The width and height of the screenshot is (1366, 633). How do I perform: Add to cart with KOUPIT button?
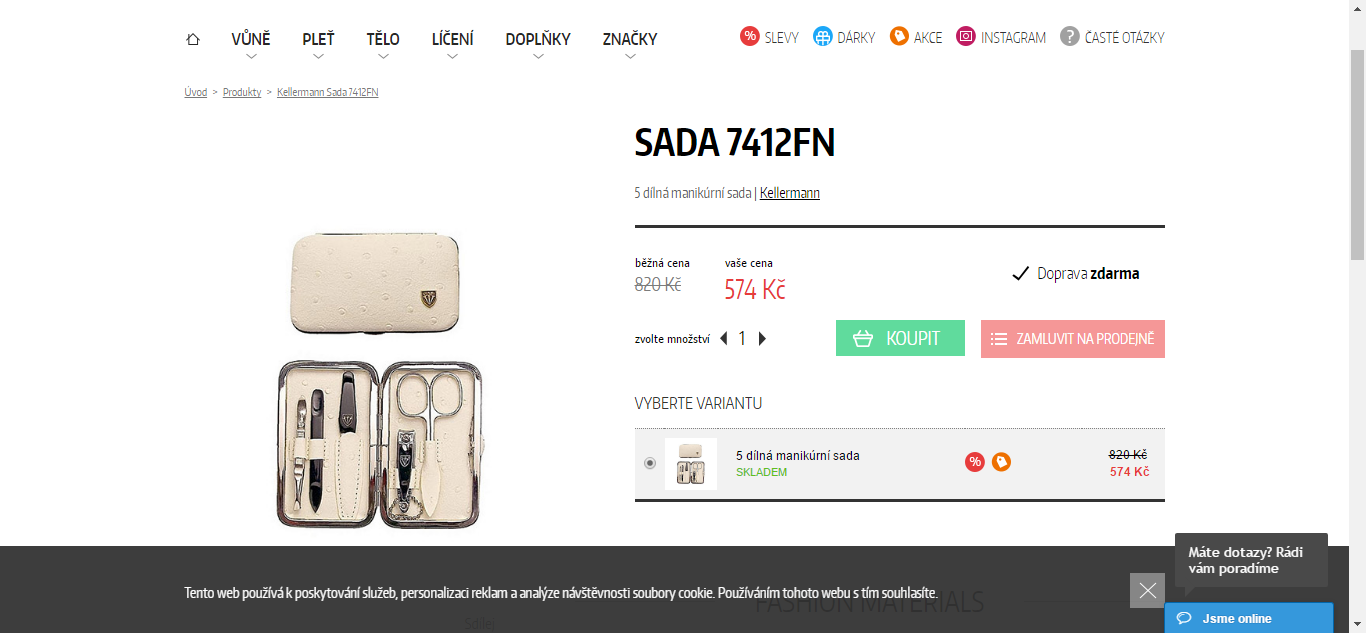coord(900,338)
